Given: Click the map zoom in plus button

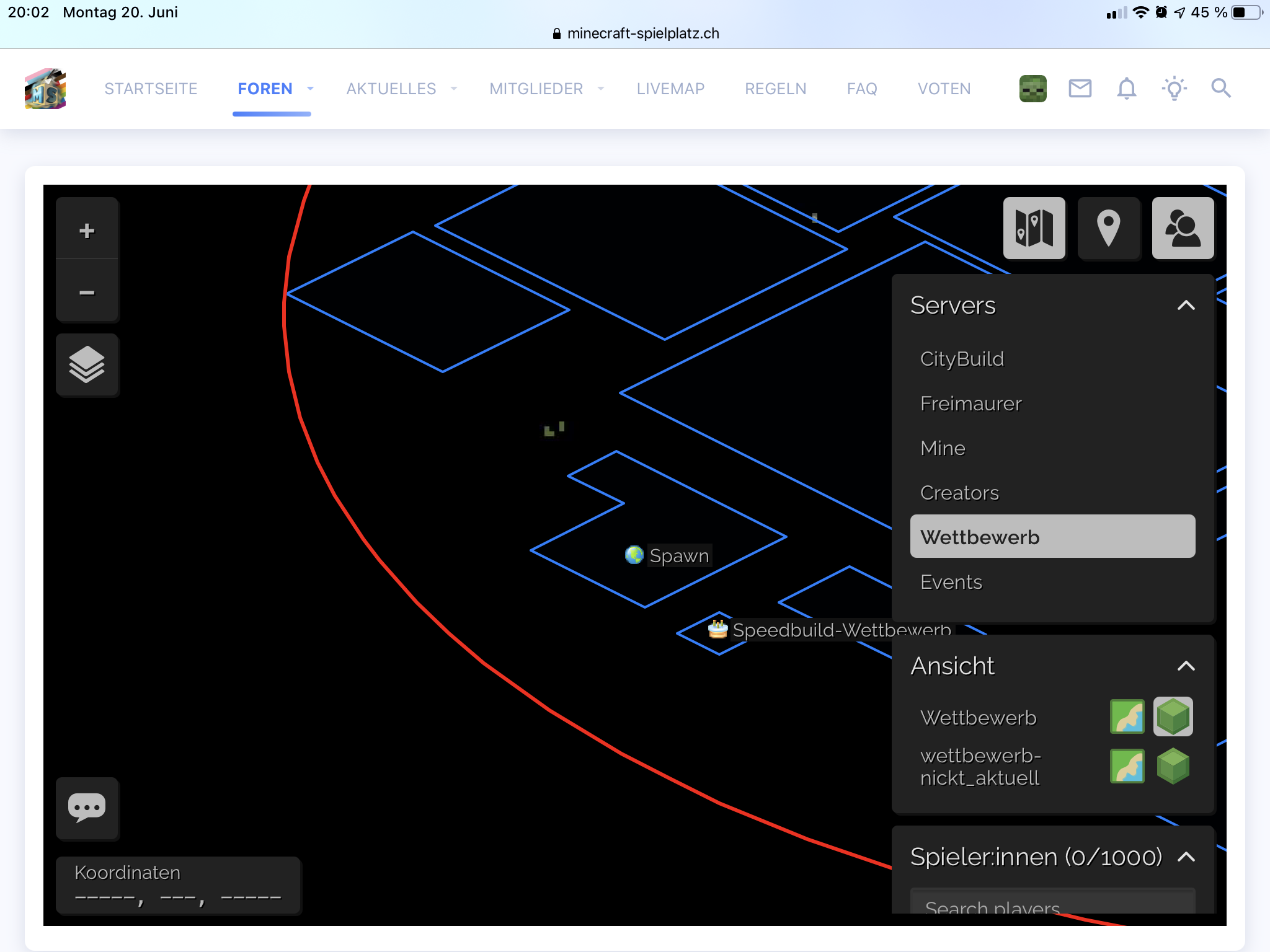Looking at the screenshot, I should point(87,231).
